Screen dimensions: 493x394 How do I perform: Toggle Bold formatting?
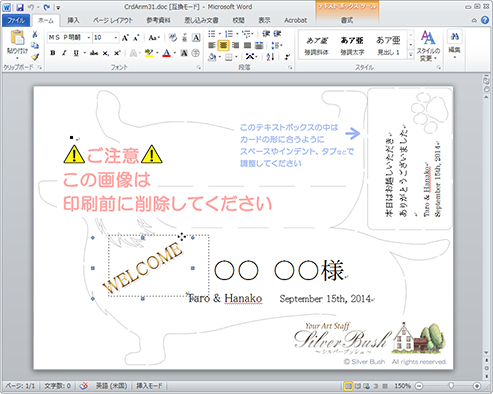(53, 53)
